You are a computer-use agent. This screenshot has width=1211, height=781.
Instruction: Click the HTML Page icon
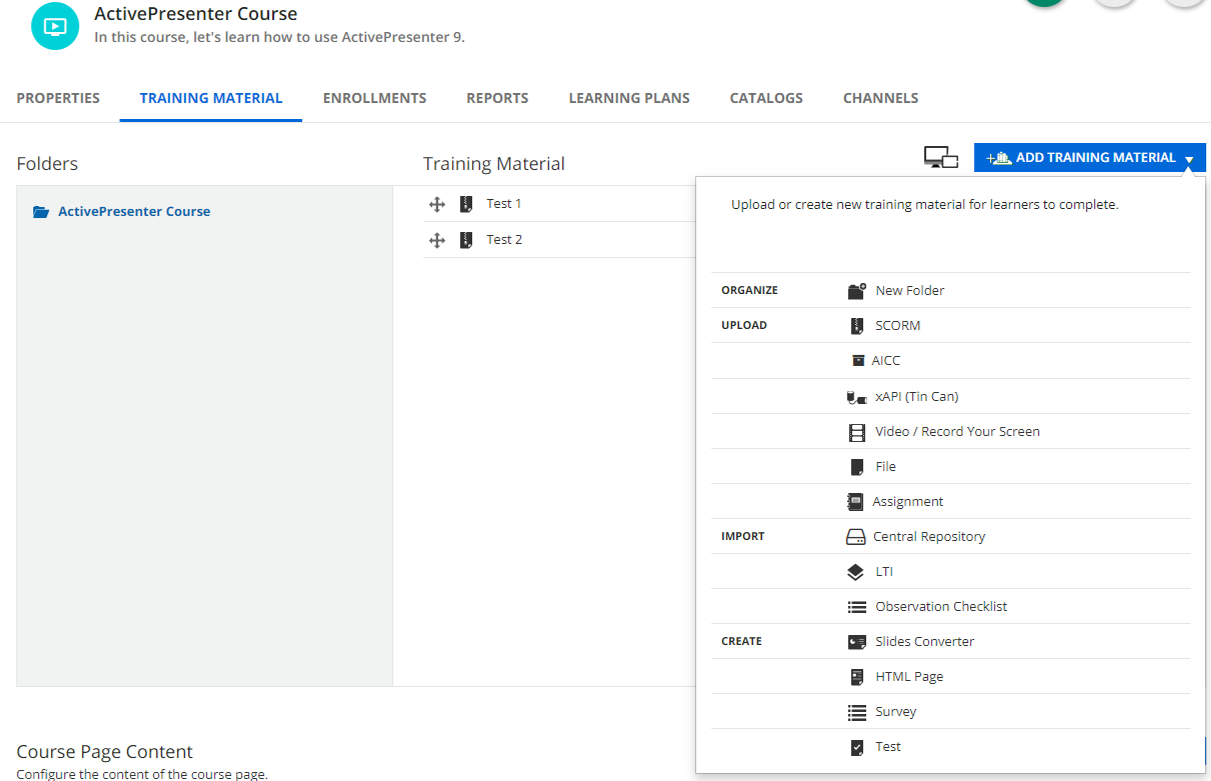pyautogui.click(x=857, y=677)
